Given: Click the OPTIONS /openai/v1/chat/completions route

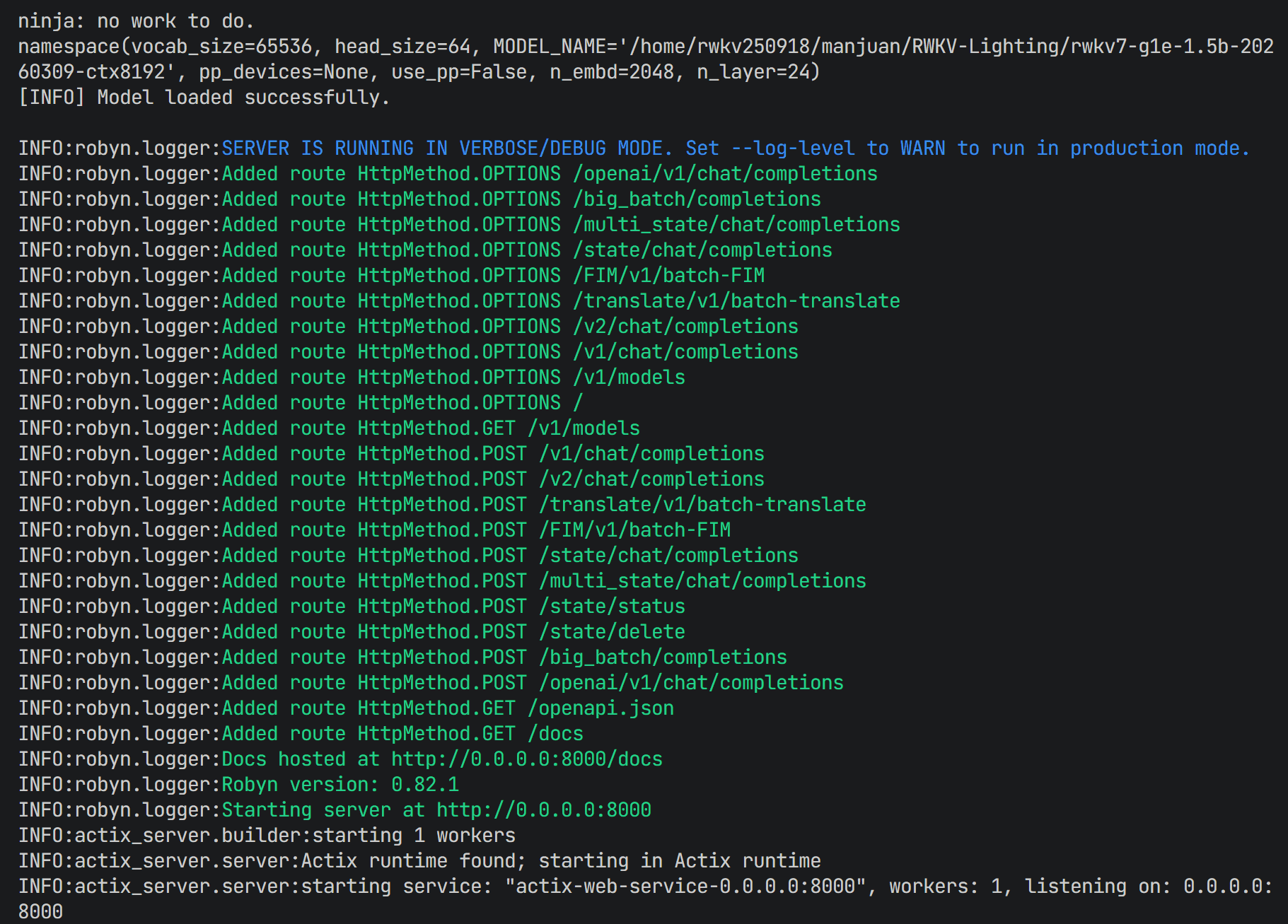Looking at the screenshot, I should [724, 174].
